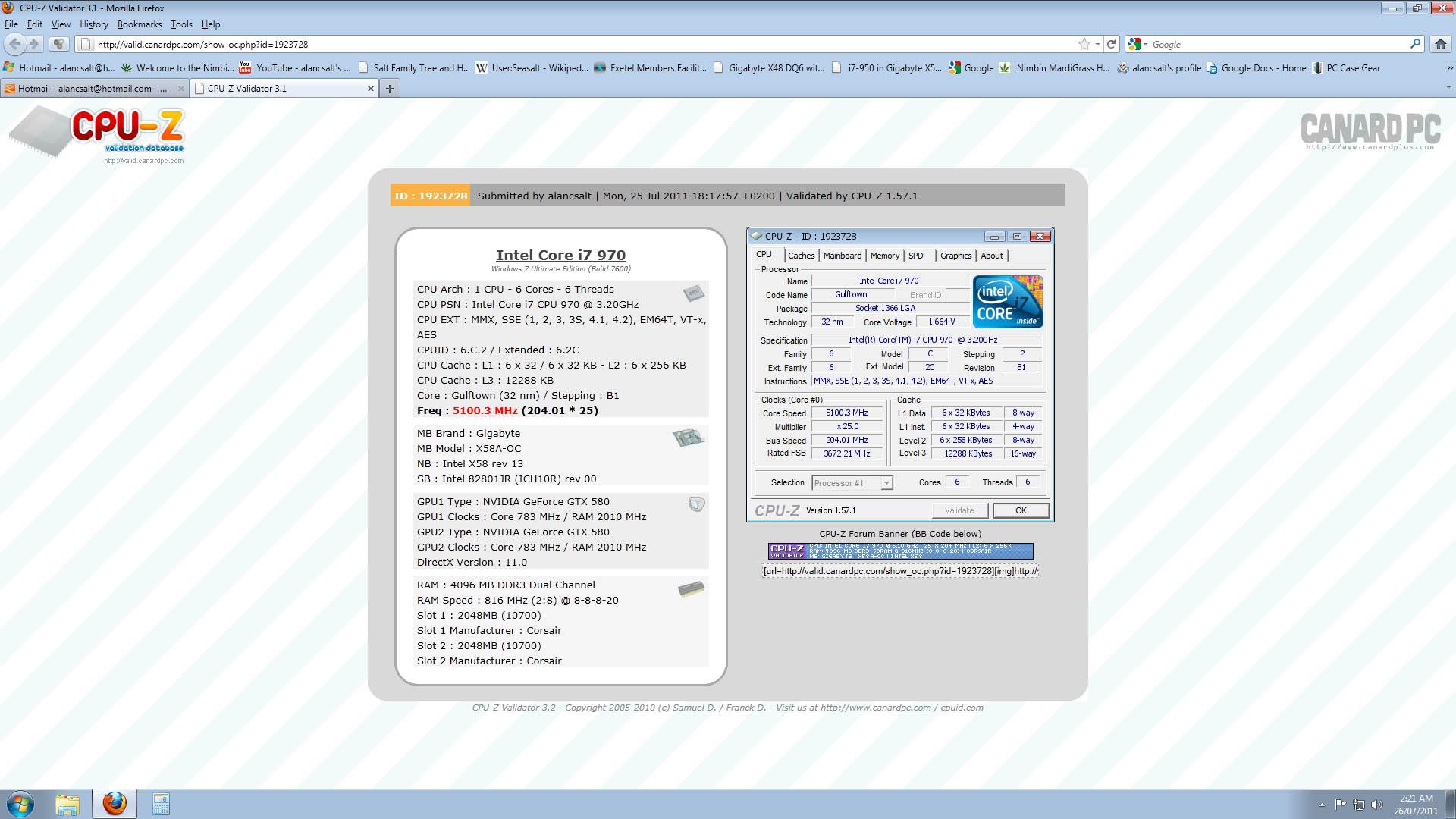The height and width of the screenshot is (819, 1456).
Task: Open the Gigabyte X48 DQ6 bookmark
Action: pyautogui.click(x=768, y=67)
